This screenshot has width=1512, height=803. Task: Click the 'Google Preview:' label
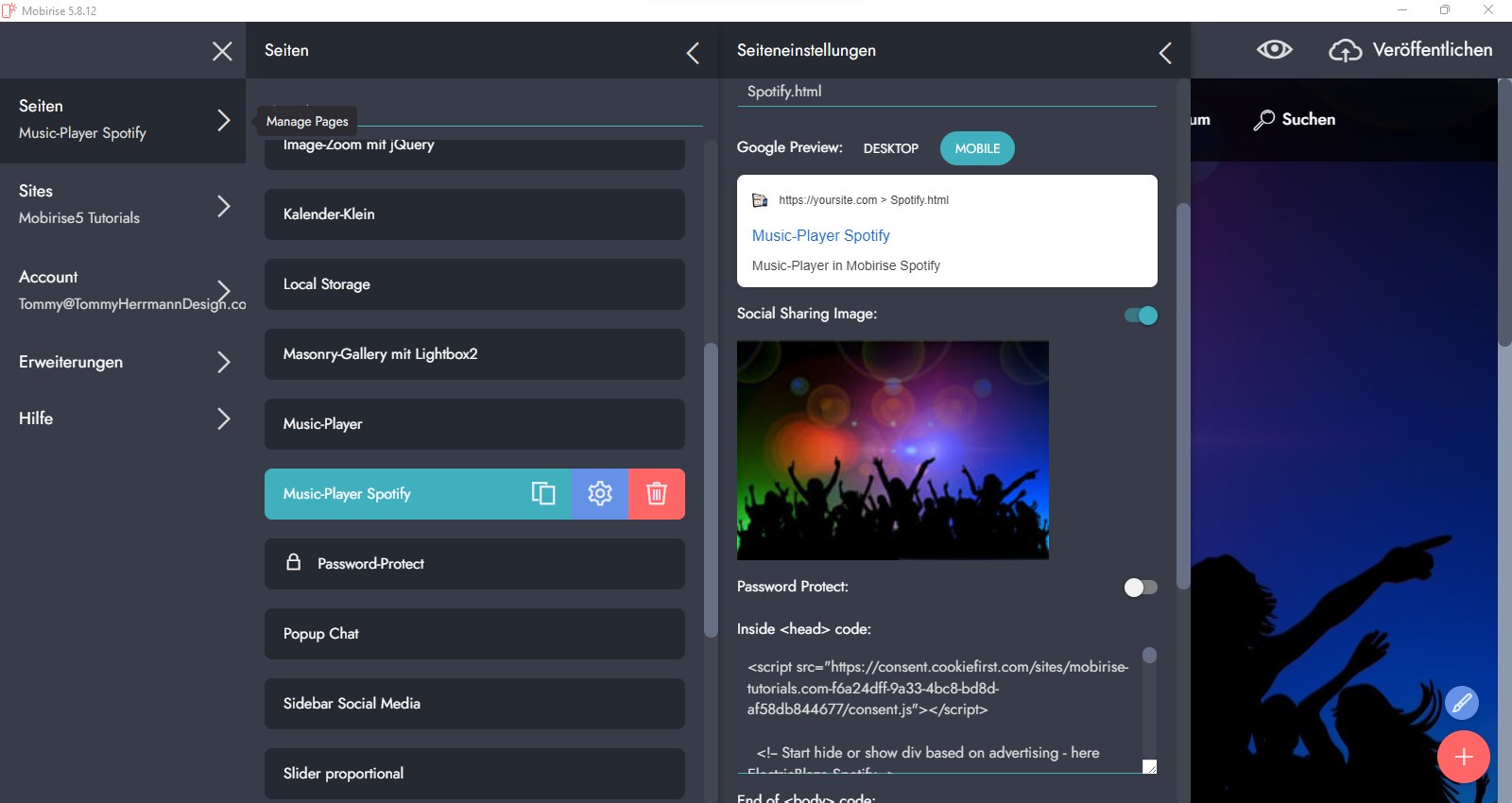tap(790, 147)
